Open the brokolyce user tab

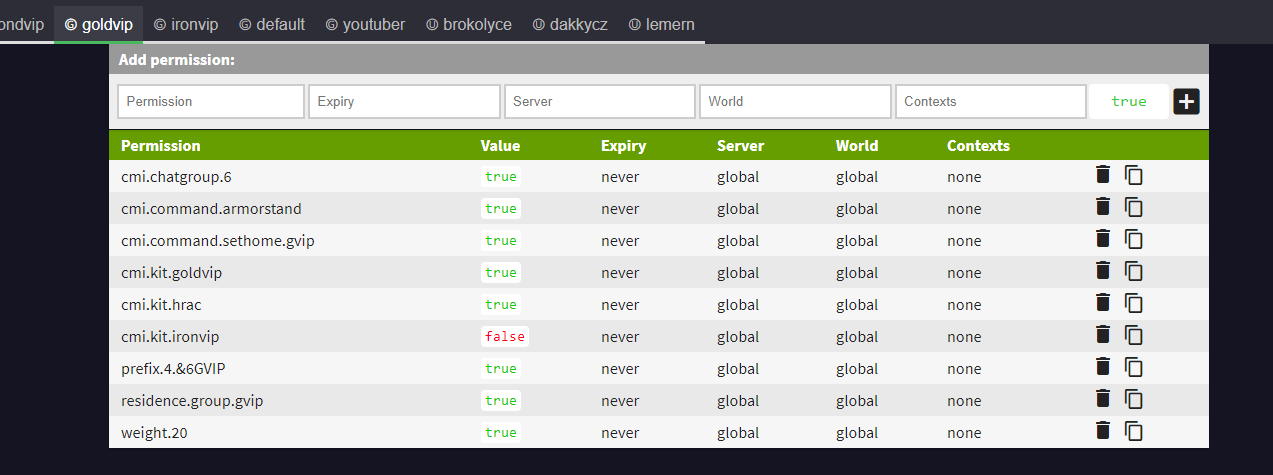pyautogui.click(x=468, y=24)
